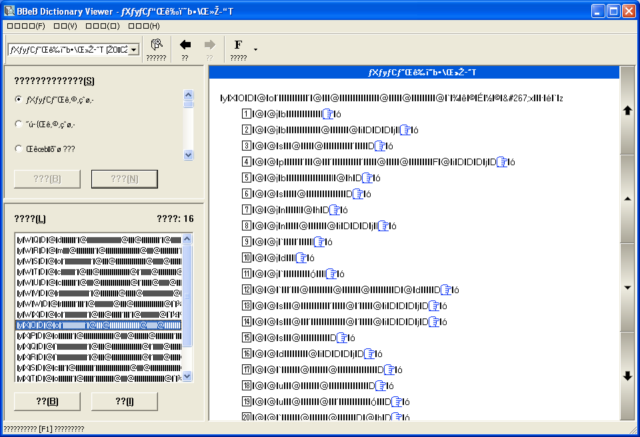Image resolution: width=640 pixels, height=437 pixels.
Task: Select the hand link icon on entry 11
Action: [x=331, y=274]
